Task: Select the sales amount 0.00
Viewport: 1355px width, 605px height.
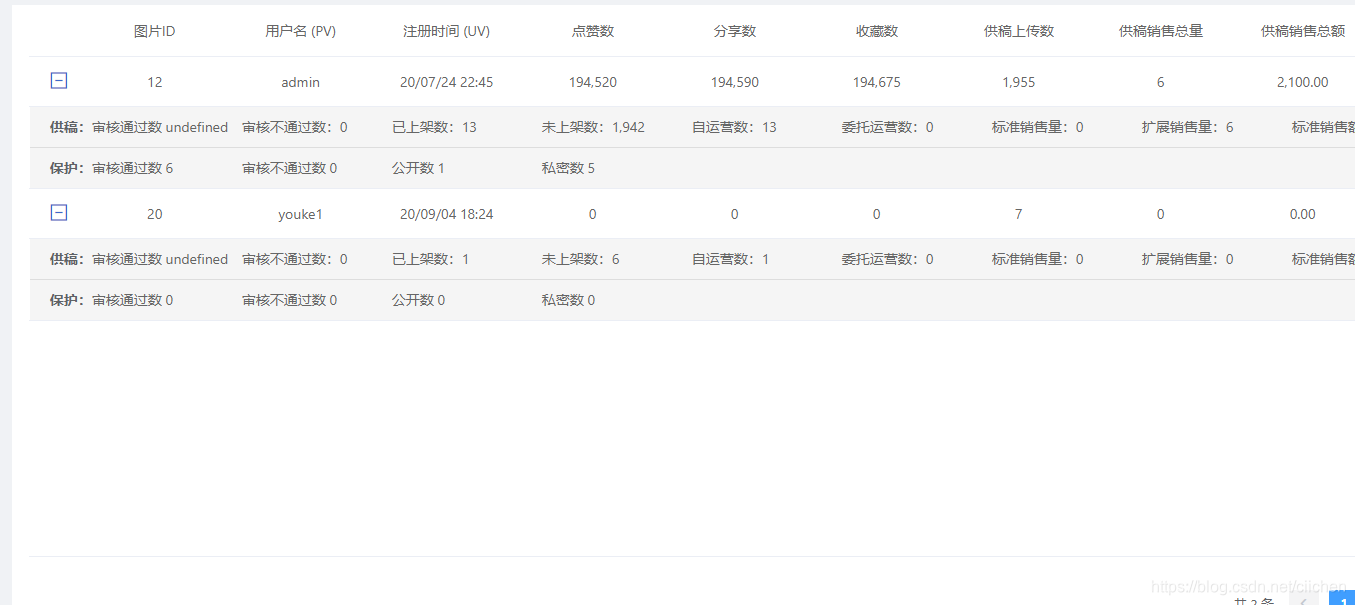Action: click(1303, 214)
